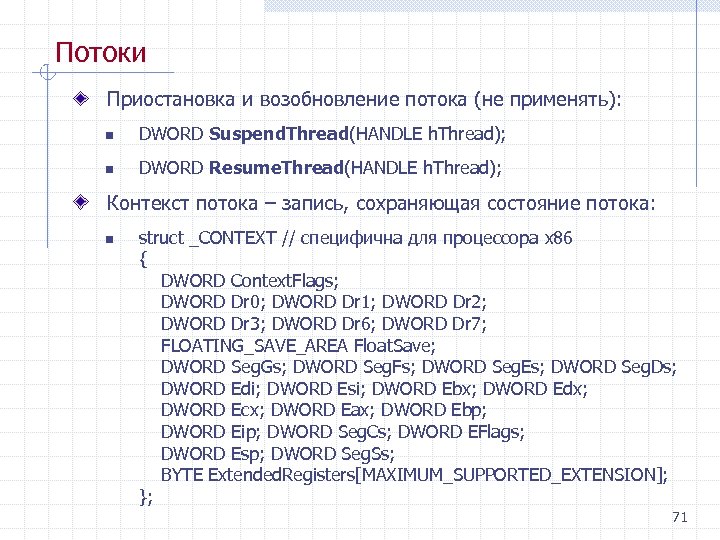Click the text "DWORD SegSs;"
Viewport: 720px width, 540px height.
(332, 454)
